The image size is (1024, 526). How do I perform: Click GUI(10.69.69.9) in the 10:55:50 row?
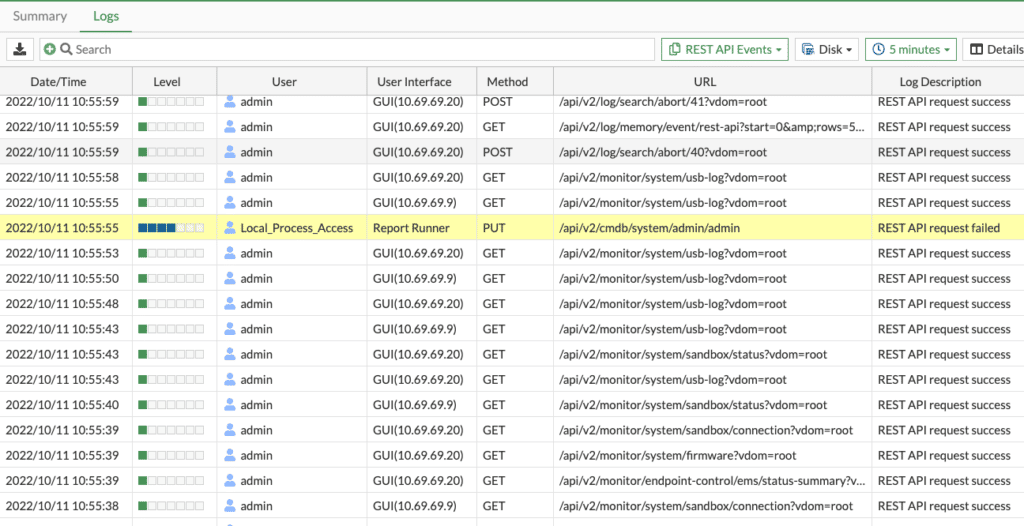coord(415,278)
